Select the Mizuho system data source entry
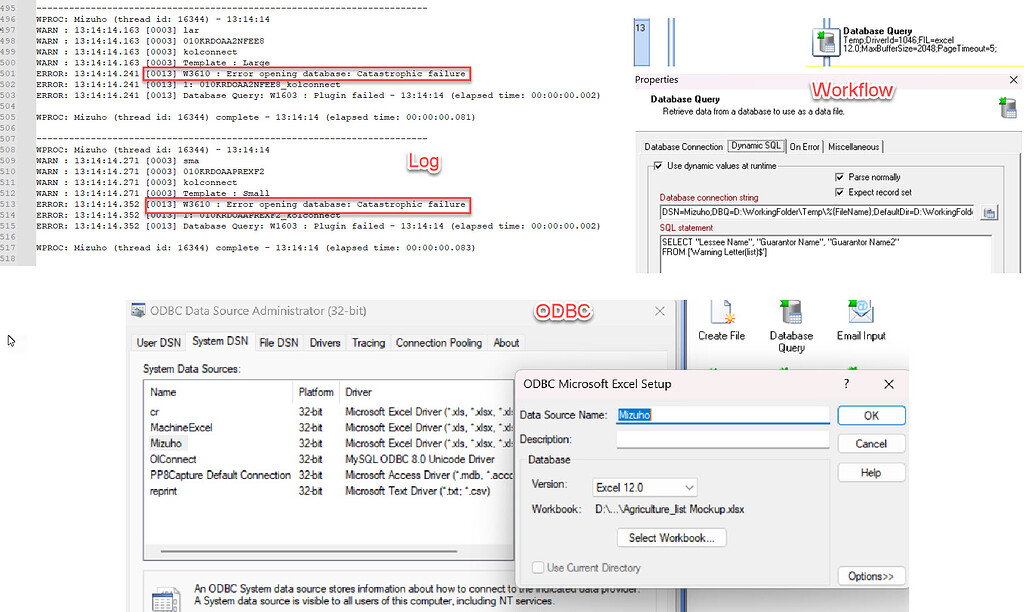Viewport: 1024px width, 612px height. [x=166, y=443]
